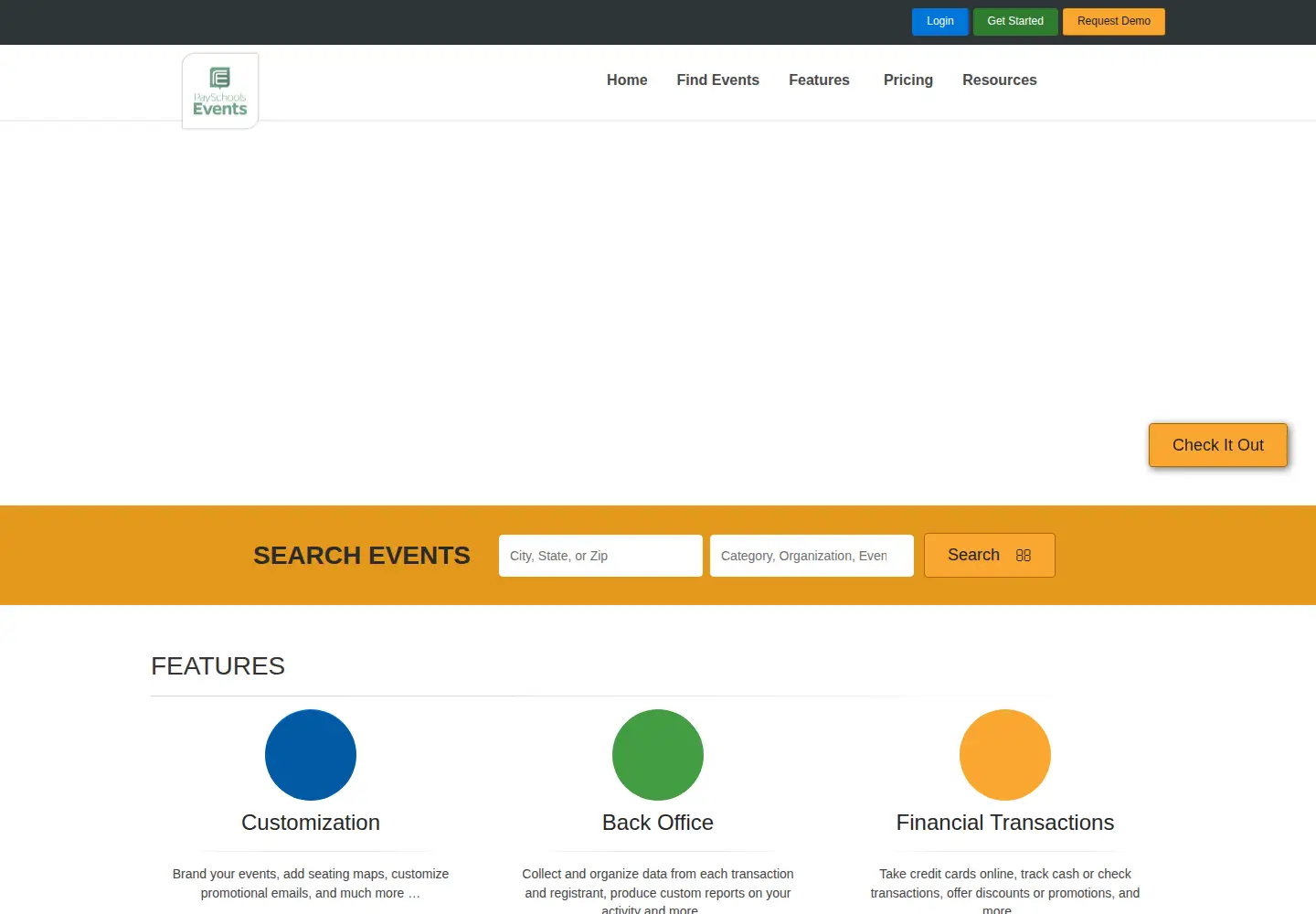The image size is (1316, 914).
Task: Click the PaySchools Events logo
Action: point(220,91)
